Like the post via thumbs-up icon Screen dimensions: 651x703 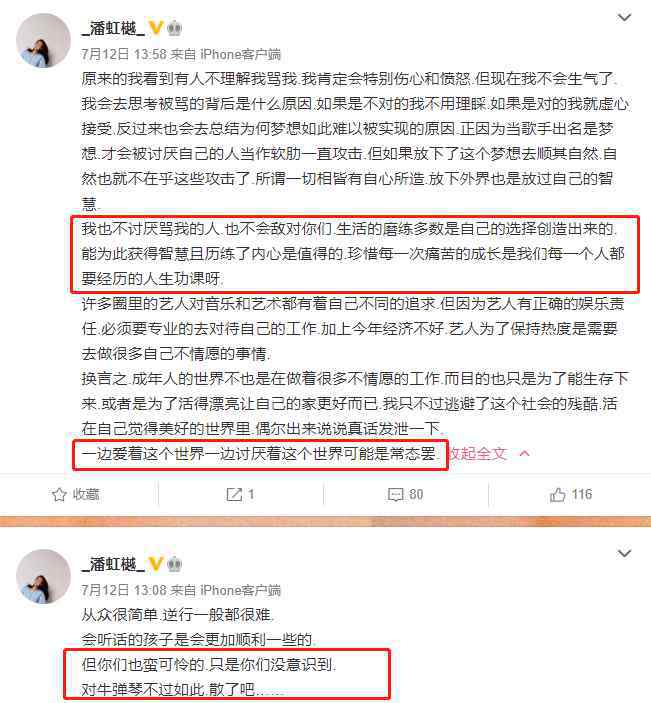point(557,495)
